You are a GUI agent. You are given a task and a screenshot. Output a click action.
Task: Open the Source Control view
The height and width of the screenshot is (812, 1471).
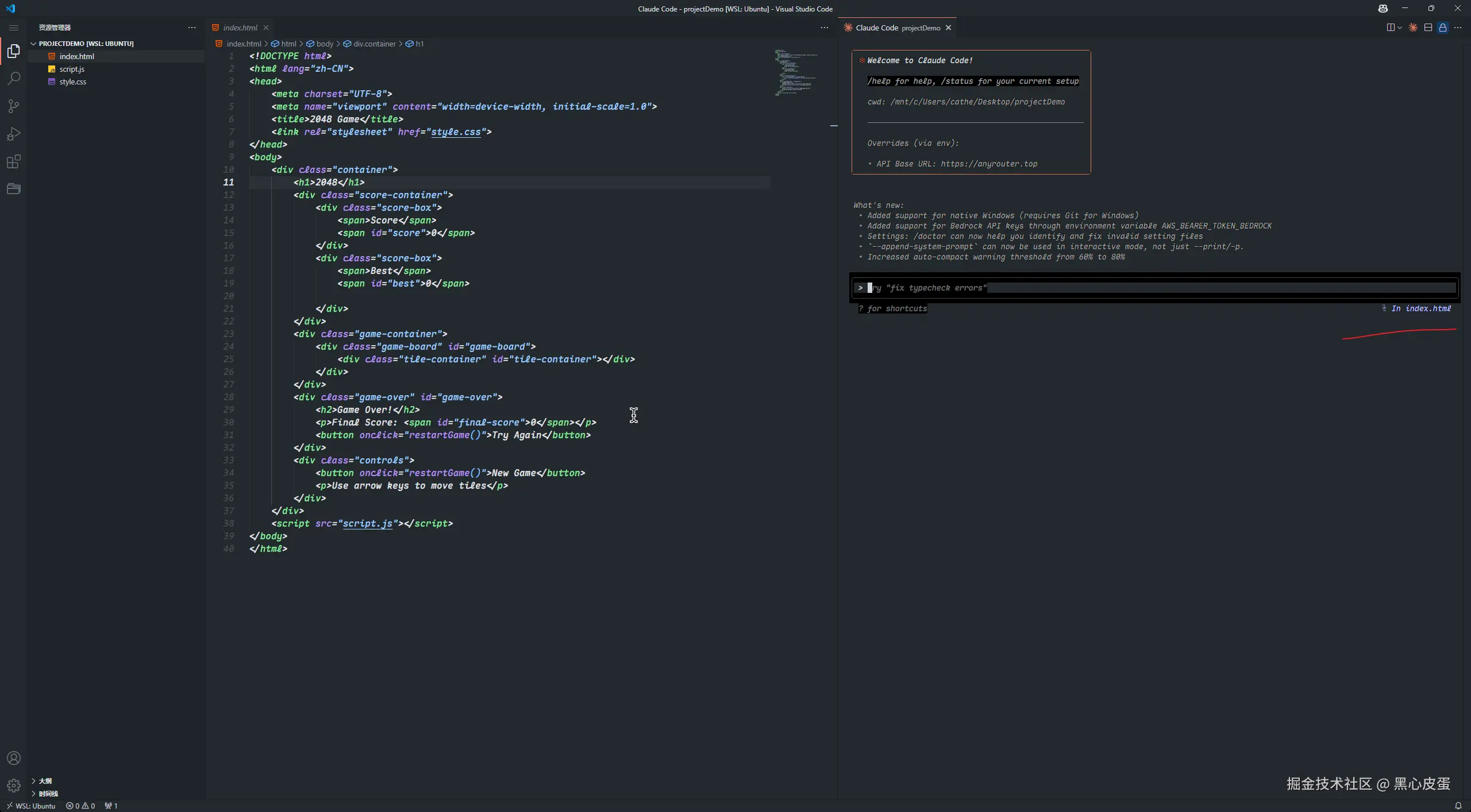pyautogui.click(x=14, y=106)
